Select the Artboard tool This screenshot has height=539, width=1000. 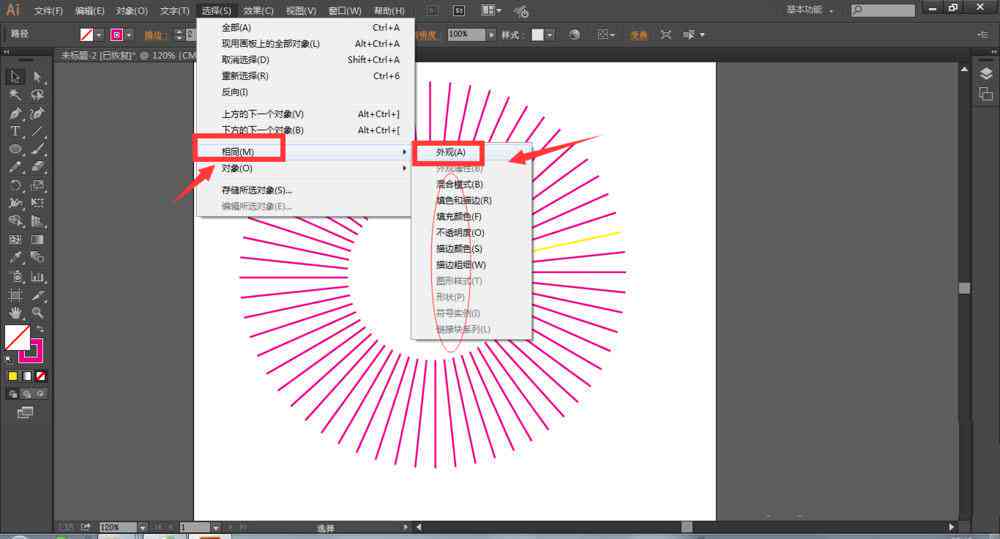point(15,295)
